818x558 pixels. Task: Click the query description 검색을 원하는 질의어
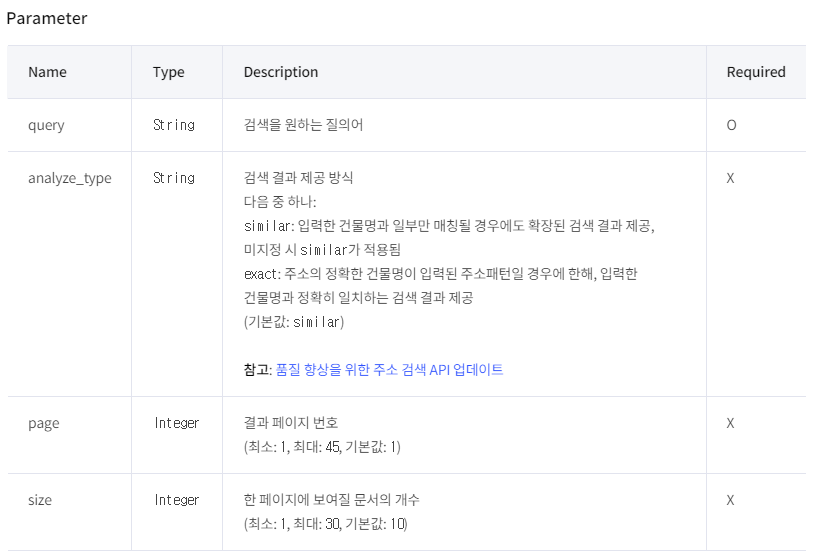point(303,125)
